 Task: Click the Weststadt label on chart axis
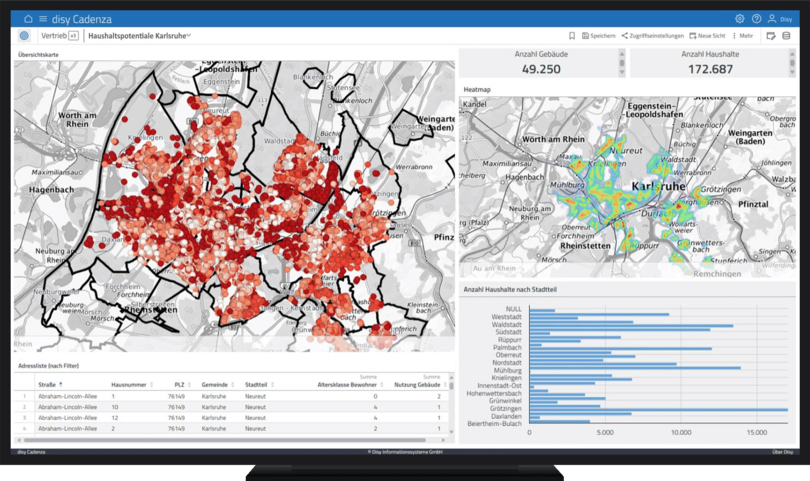pos(506,317)
